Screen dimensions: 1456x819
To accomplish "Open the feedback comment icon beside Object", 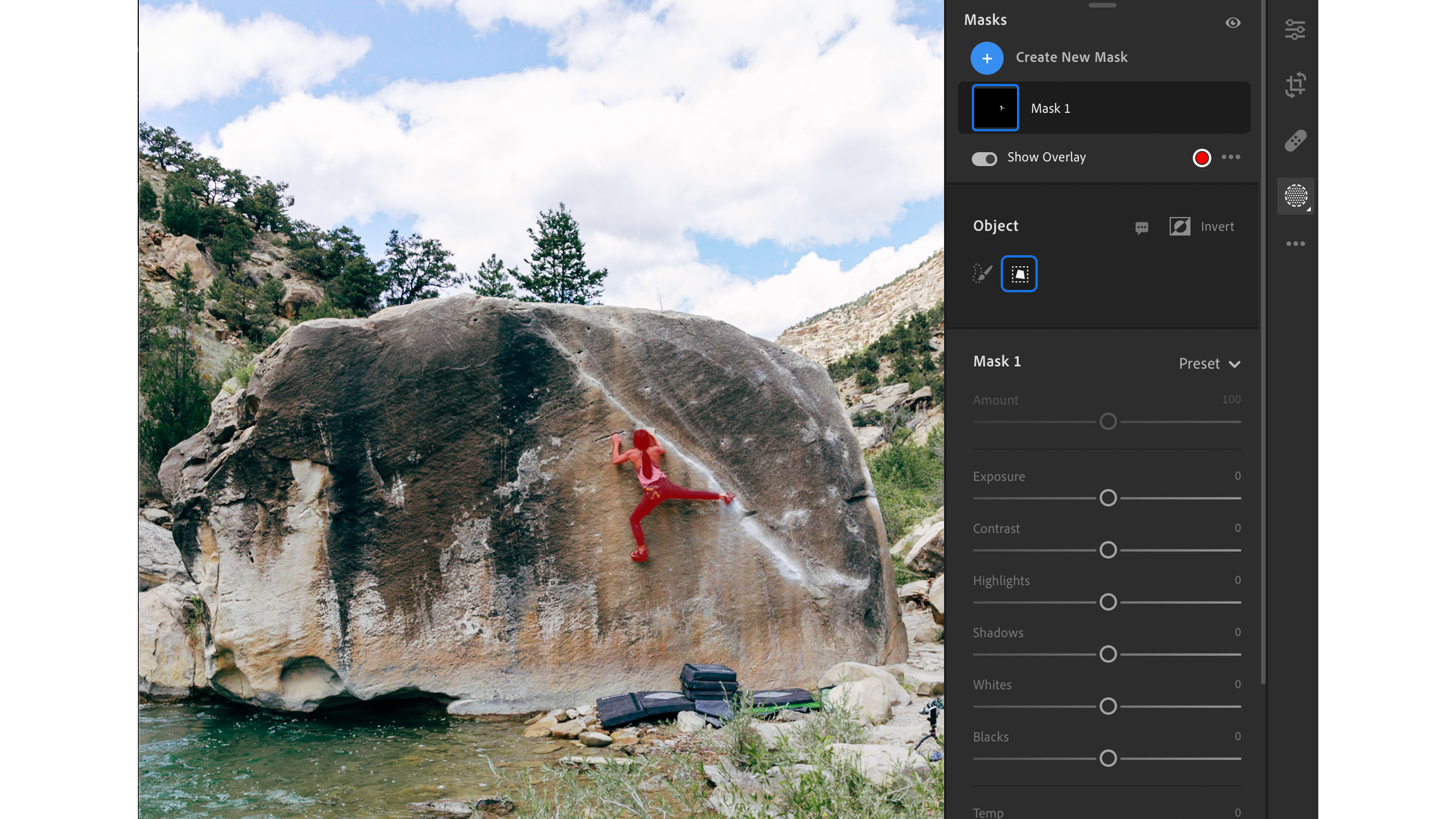I will pos(1141,227).
